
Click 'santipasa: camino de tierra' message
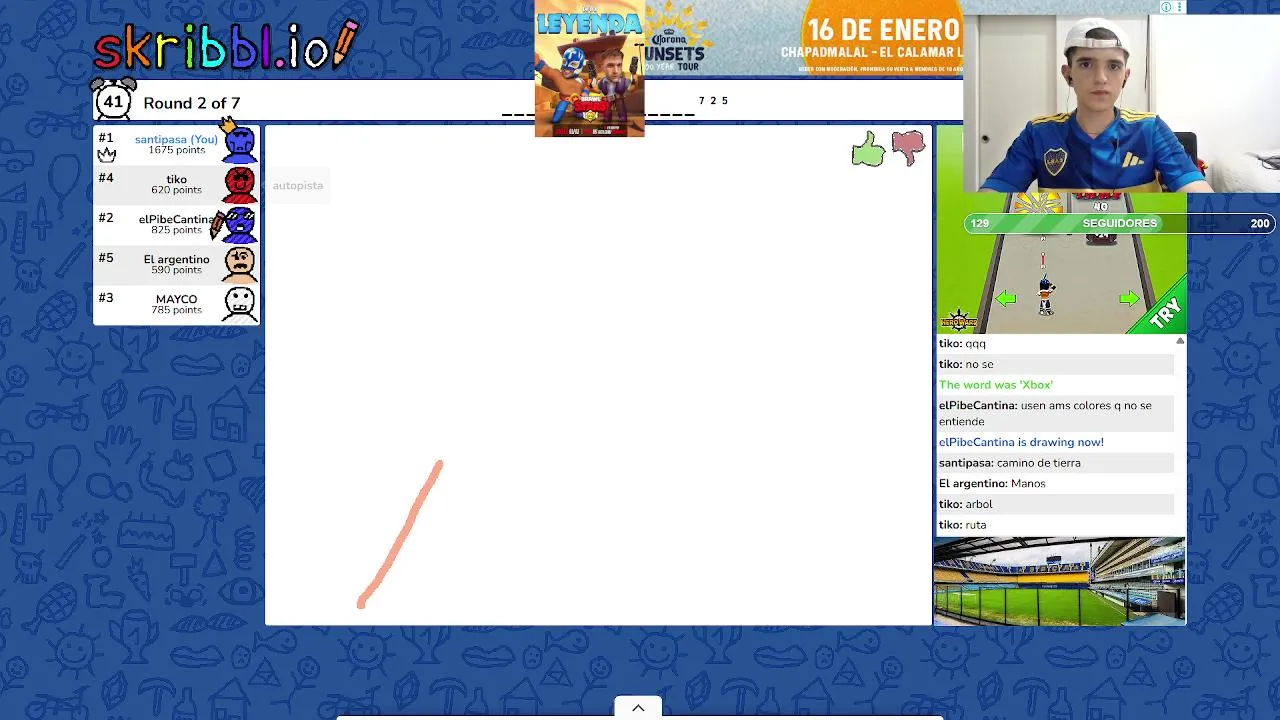click(x=1055, y=463)
